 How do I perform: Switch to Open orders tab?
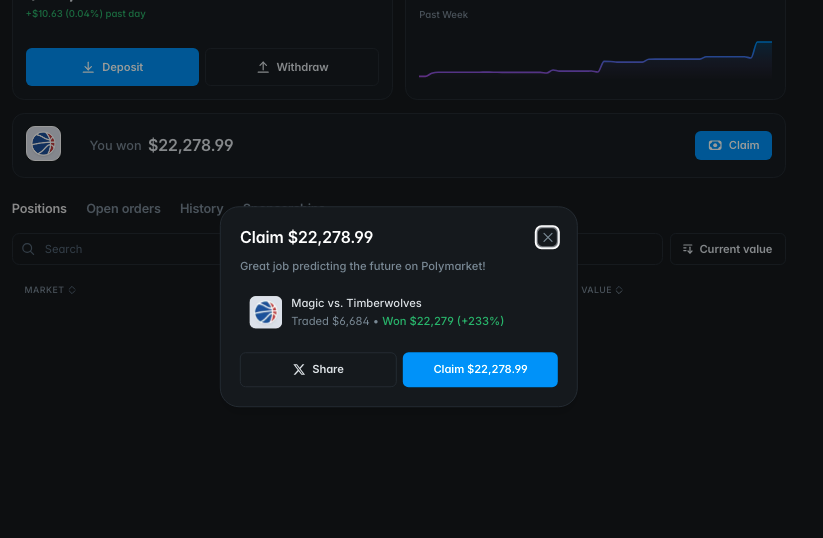coord(123,208)
